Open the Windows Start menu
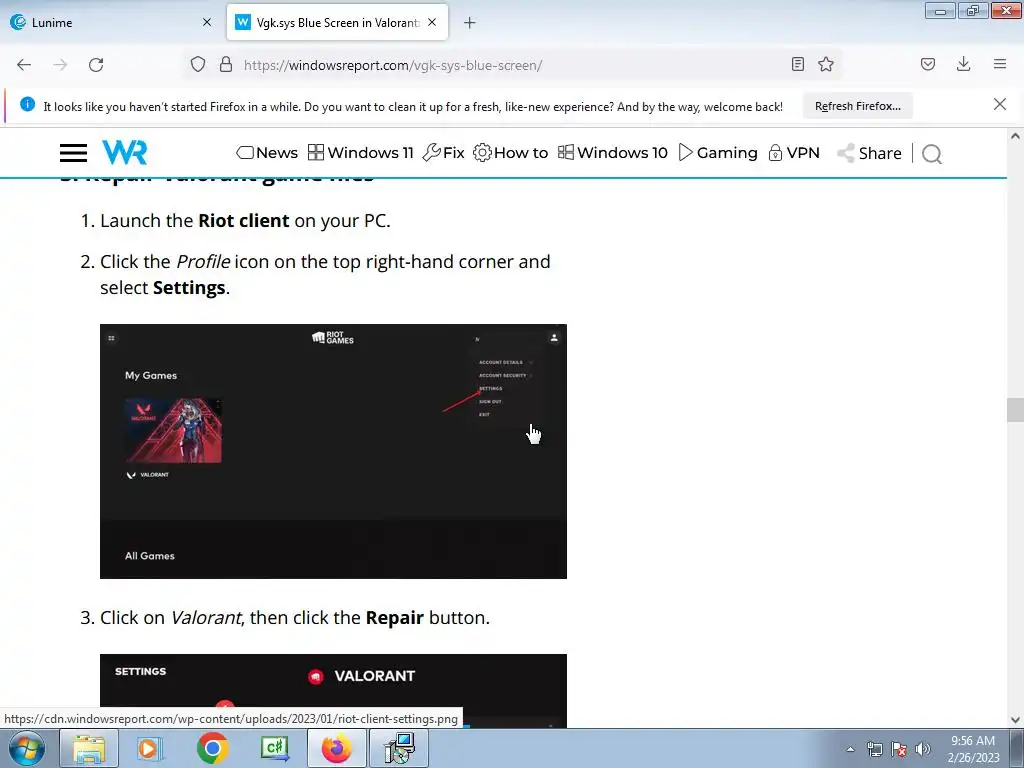Screen dimensions: 1024x768 [27, 749]
